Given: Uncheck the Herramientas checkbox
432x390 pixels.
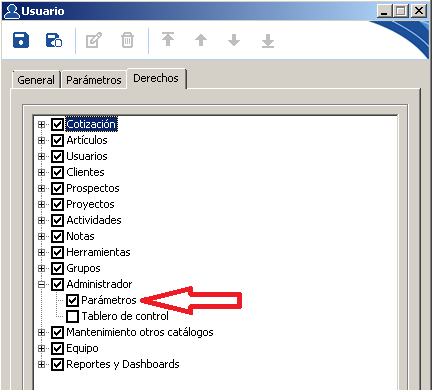Looking at the screenshot, I should click(57, 252).
